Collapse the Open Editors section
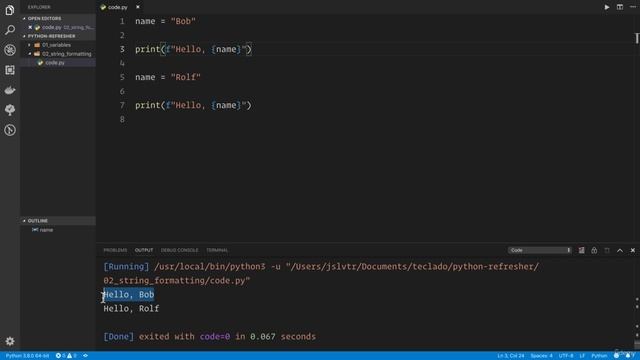The image size is (640, 360). [x=58, y=18]
